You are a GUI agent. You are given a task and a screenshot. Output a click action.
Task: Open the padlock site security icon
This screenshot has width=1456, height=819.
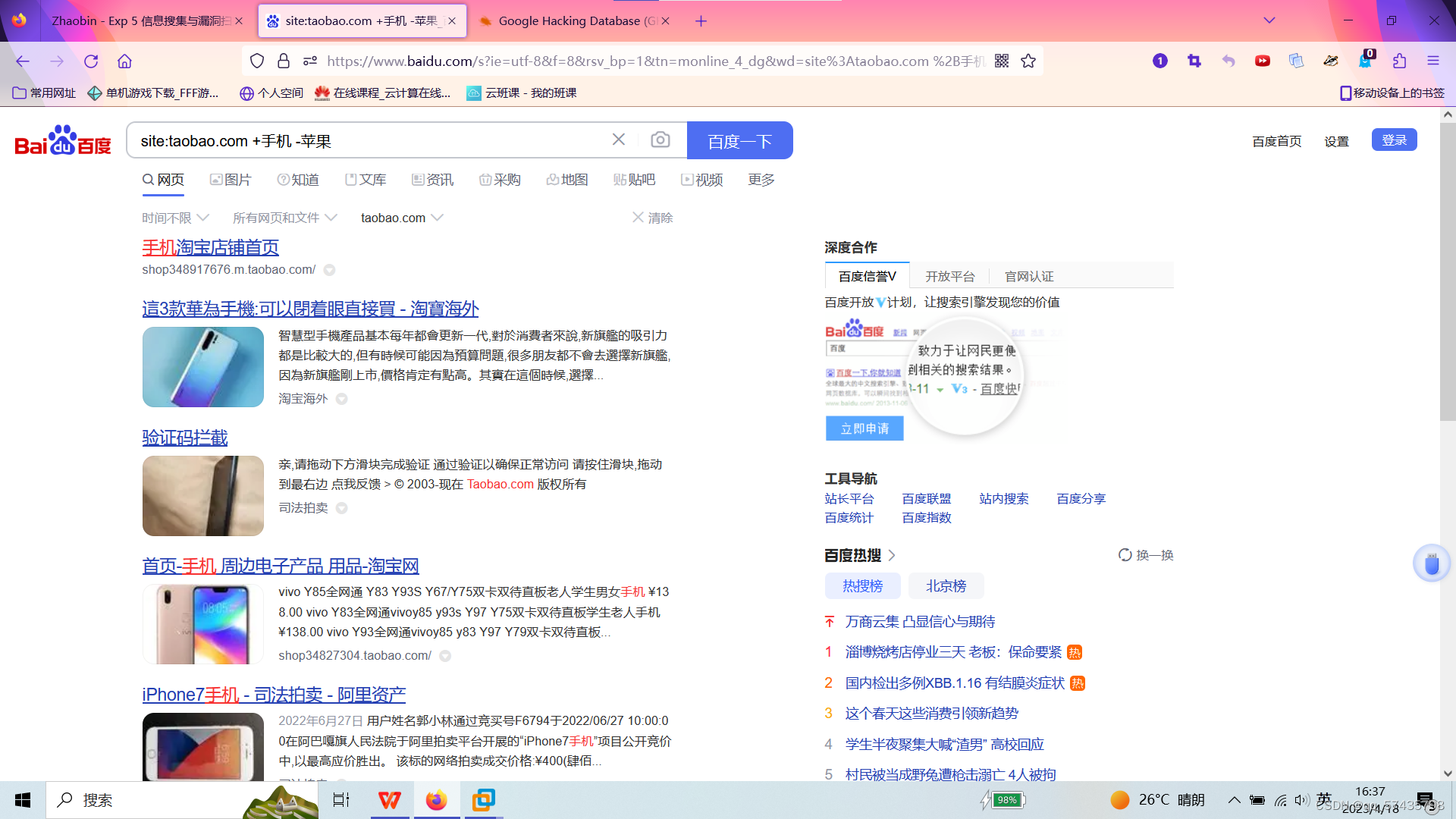(284, 61)
